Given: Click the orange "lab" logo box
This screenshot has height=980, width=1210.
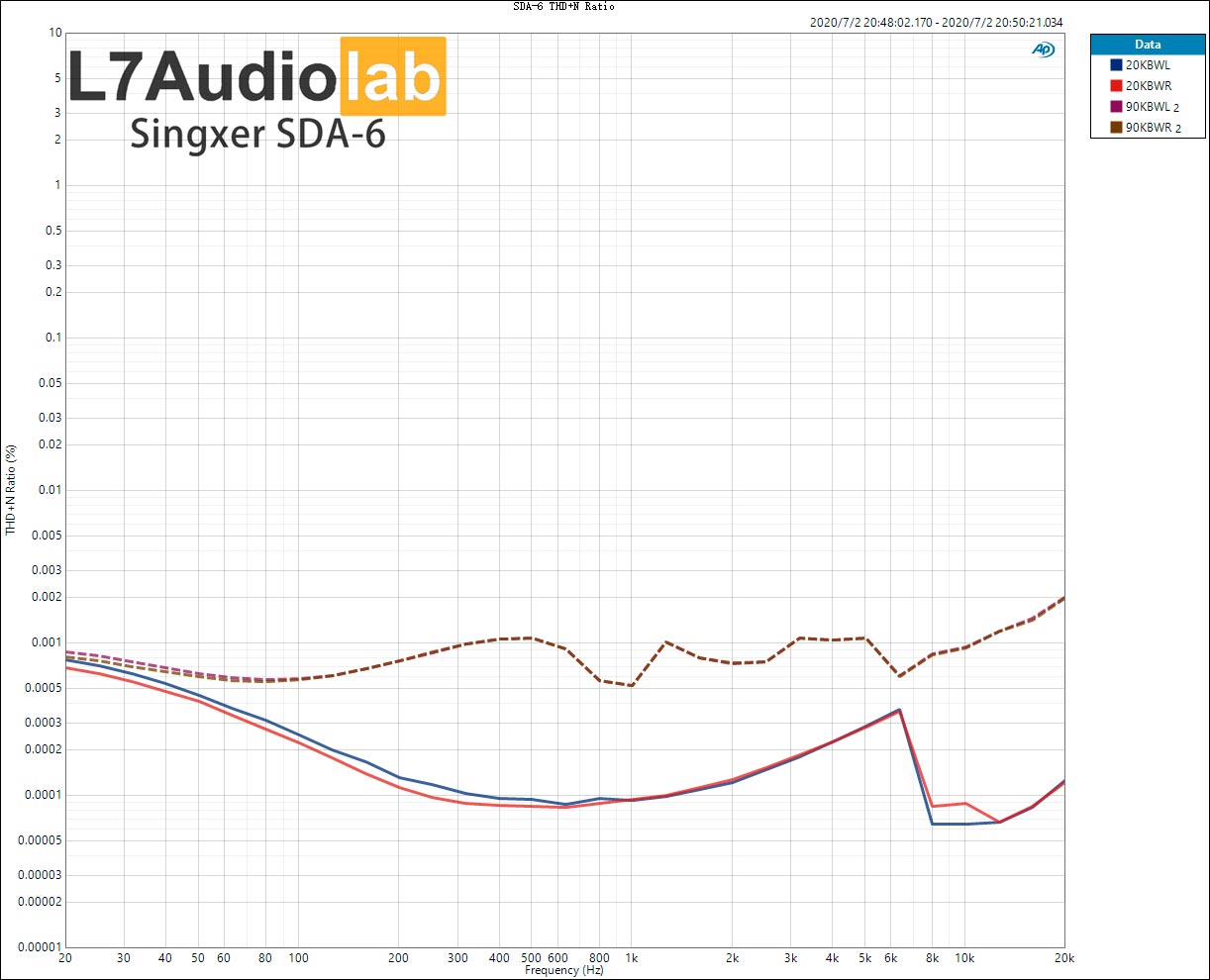Looking at the screenshot, I should pos(393,77).
